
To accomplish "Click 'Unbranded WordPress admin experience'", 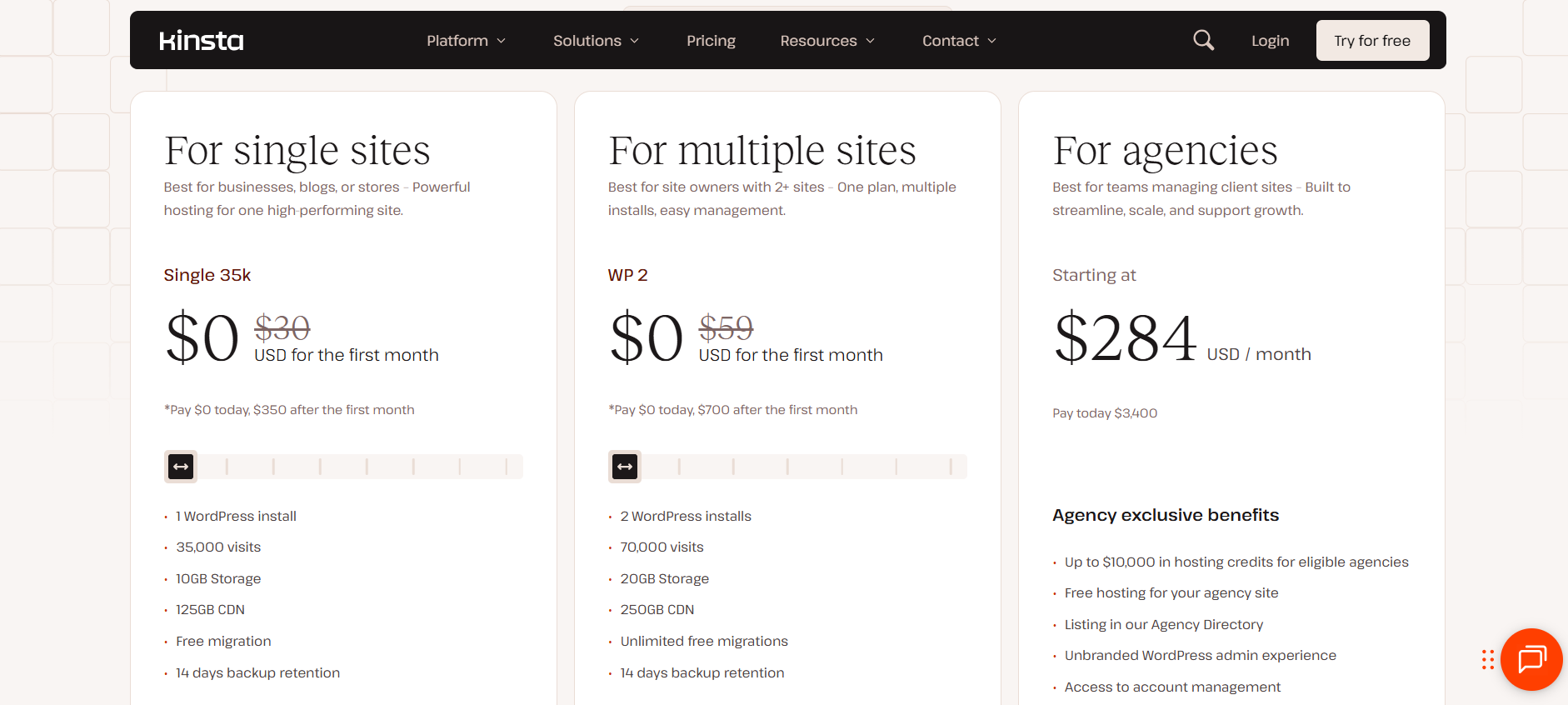I will [1201, 656].
